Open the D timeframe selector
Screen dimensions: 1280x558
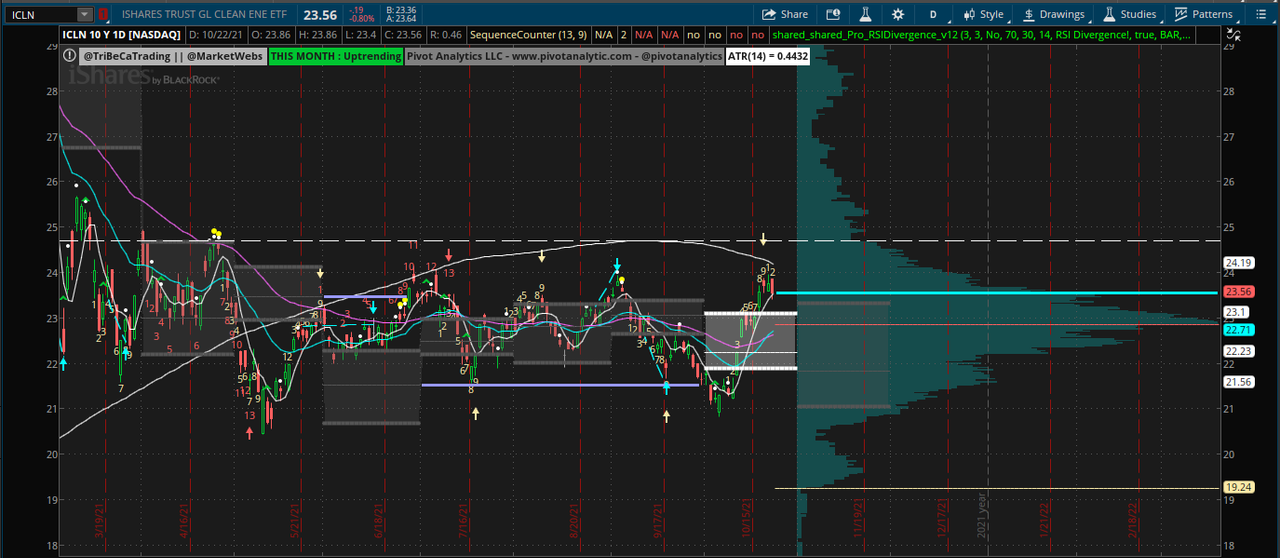click(933, 15)
